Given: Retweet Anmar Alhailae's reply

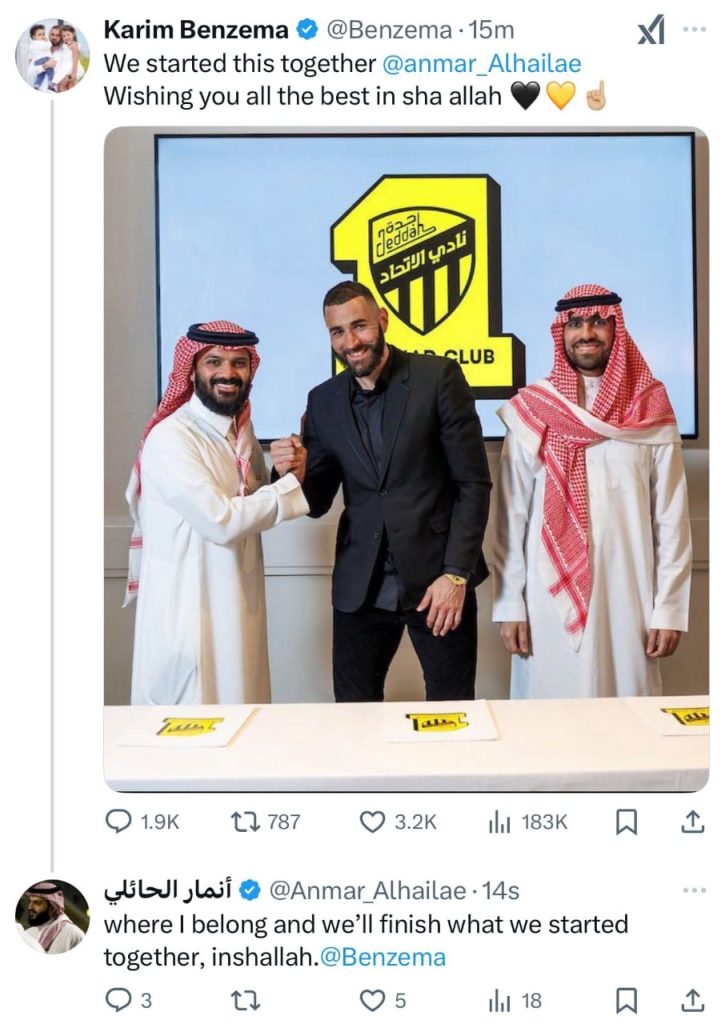Looking at the screenshot, I should [244, 999].
